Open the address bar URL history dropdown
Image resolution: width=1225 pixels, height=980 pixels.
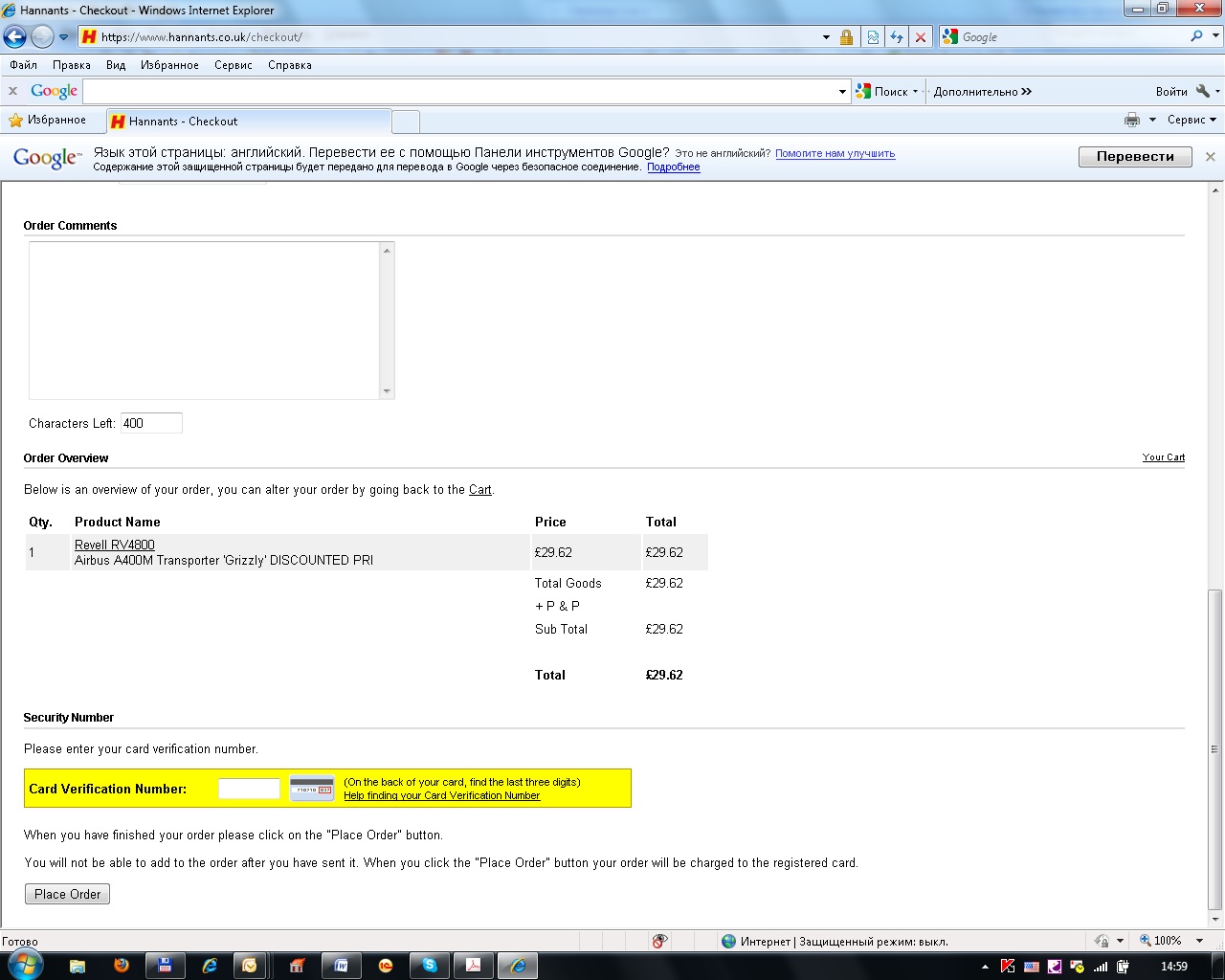[x=826, y=37]
